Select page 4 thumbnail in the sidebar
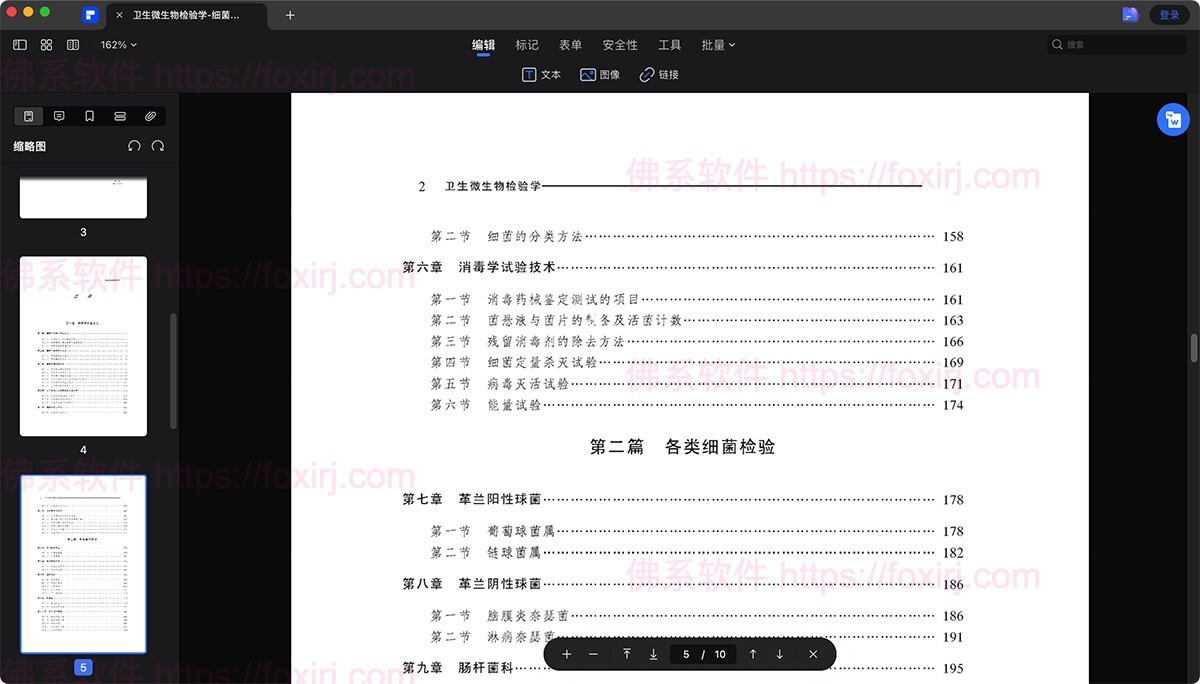This screenshot has width=1200, height=684. click(83, 345)
